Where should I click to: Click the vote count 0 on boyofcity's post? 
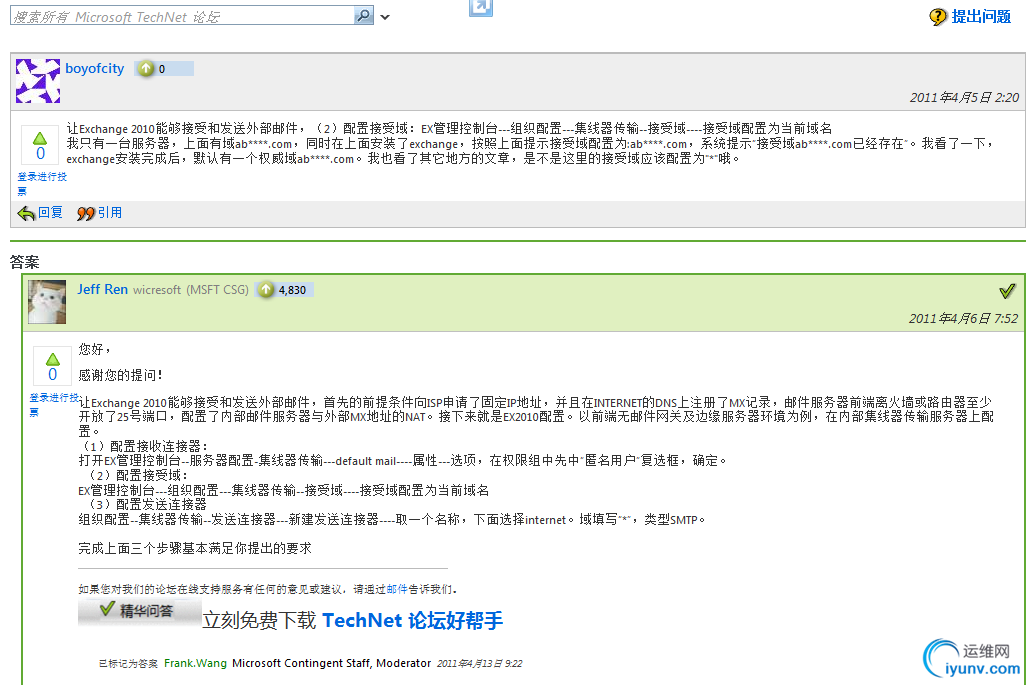tap(41, 154)
